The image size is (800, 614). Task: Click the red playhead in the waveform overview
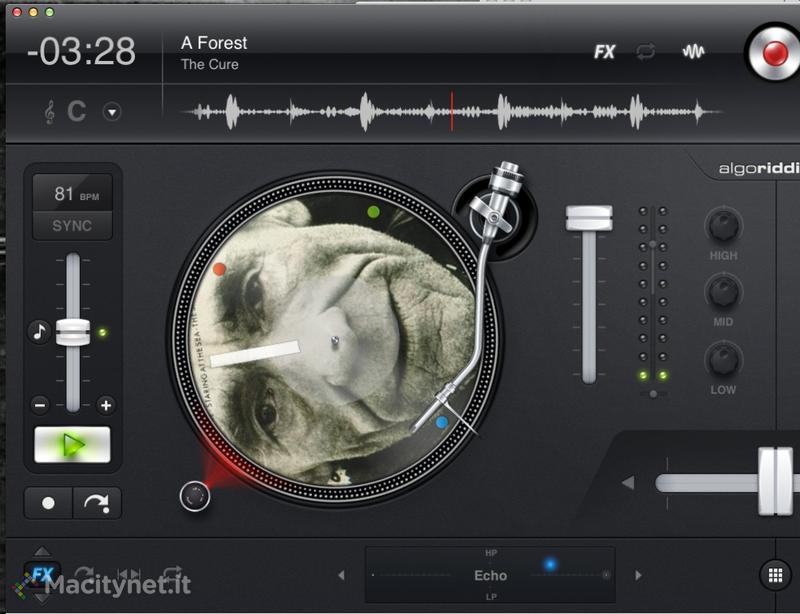click(452, 111)
